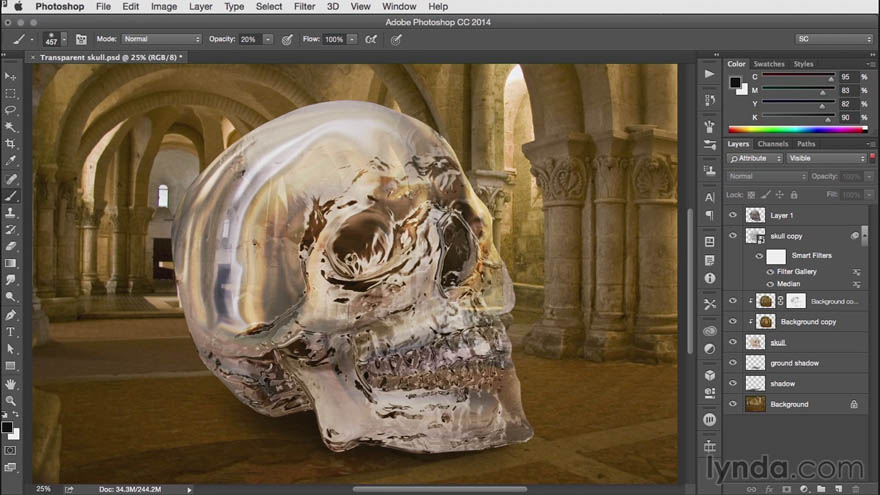Viewport: 880px width, 495px height.
Task: Toggle Filter Gallery filter visibility
Action: [770, 272]
